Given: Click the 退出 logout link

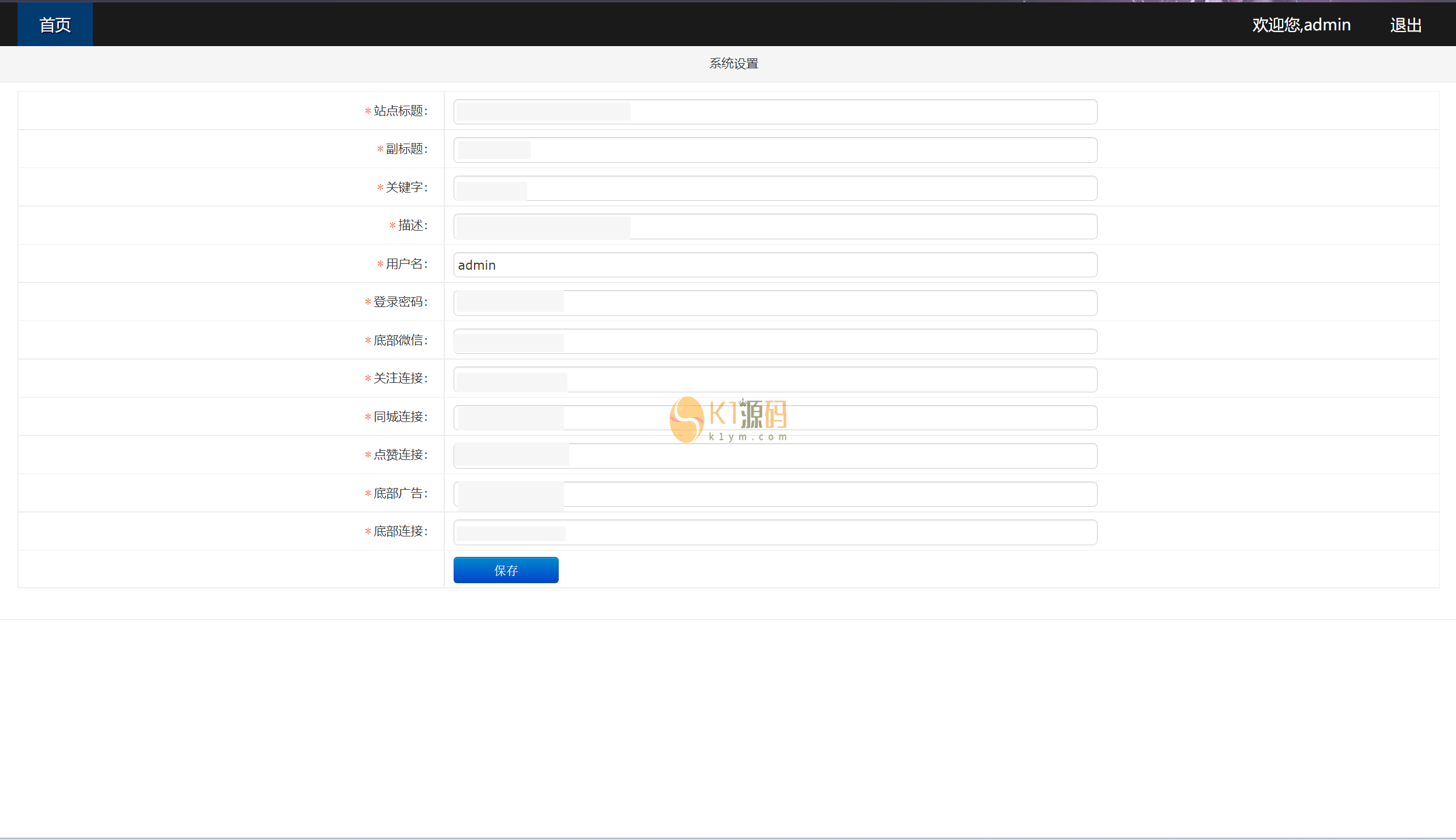Looking at the screenshot, I should click(x=1405, y=25).
